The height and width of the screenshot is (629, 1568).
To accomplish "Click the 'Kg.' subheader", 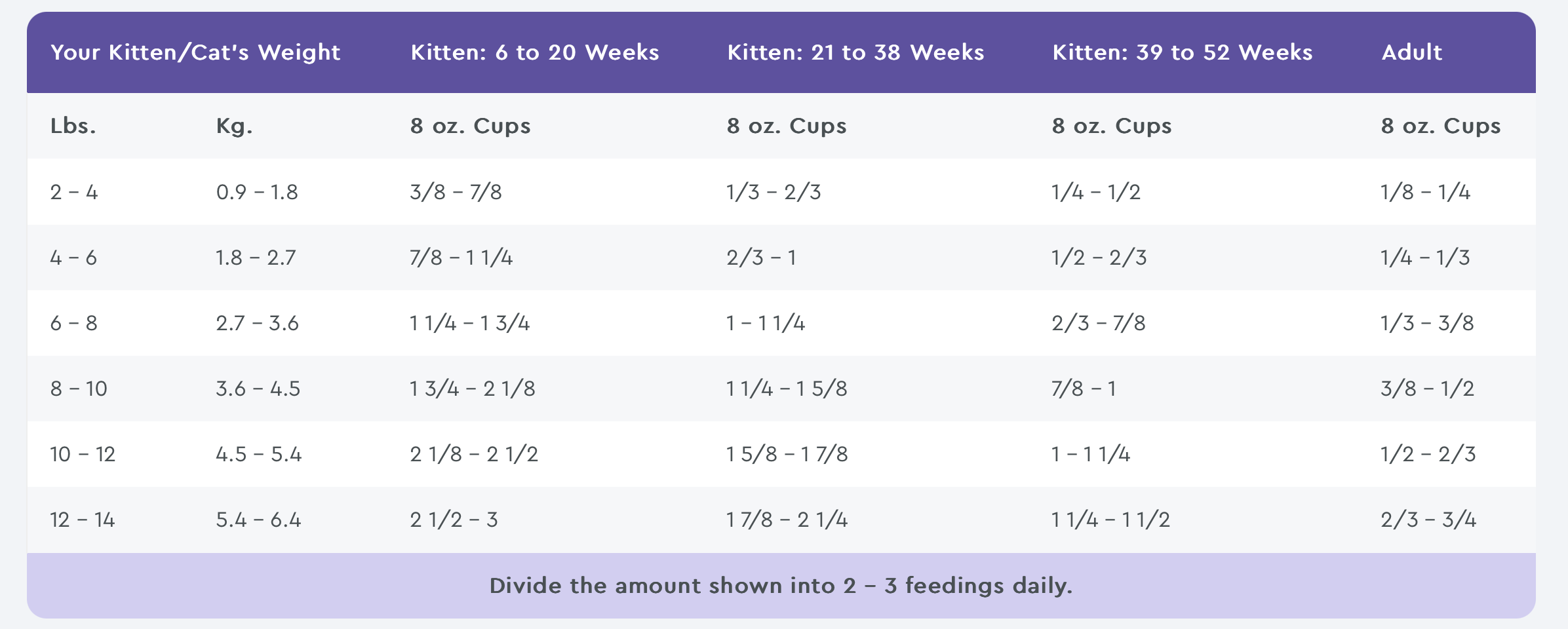I will tap(234, 126).
